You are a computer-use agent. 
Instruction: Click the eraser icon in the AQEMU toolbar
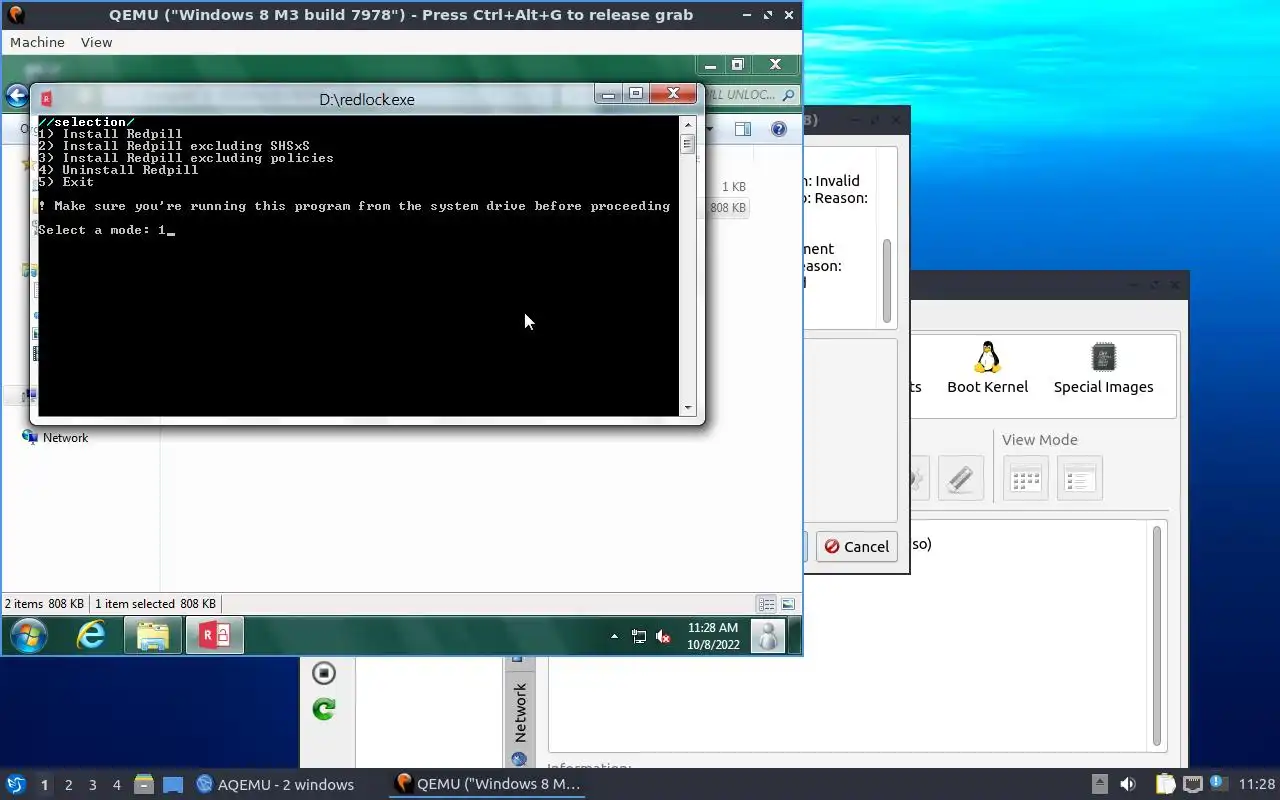(961, 478)
